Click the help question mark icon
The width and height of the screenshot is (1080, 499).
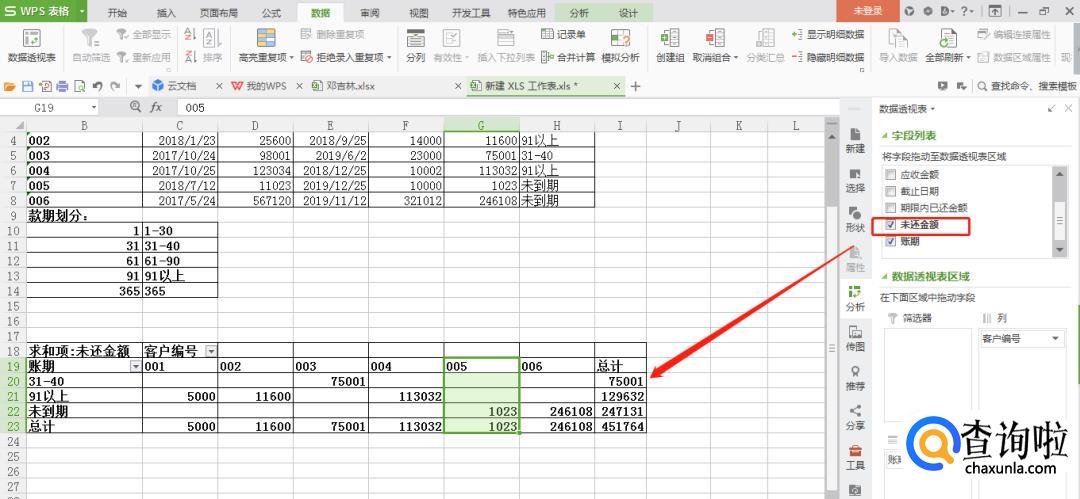964,10
